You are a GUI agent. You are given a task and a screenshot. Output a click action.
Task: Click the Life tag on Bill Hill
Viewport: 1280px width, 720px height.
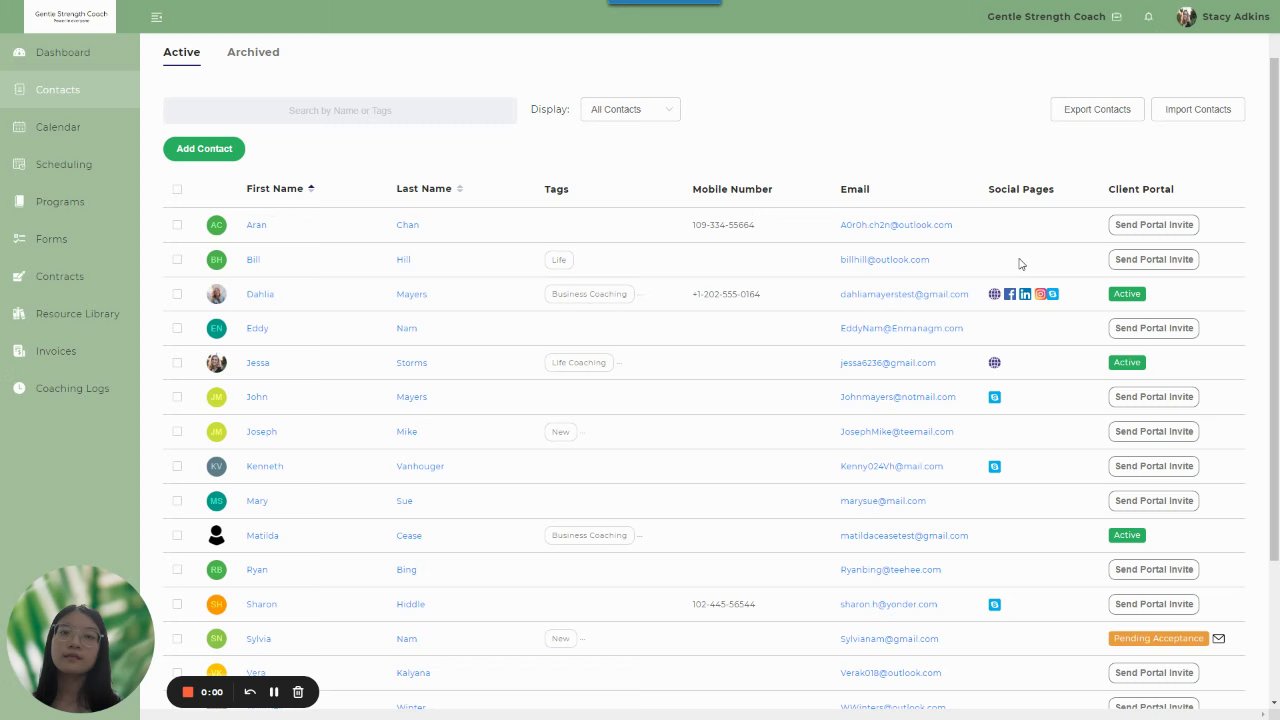(x=559, y=260)
